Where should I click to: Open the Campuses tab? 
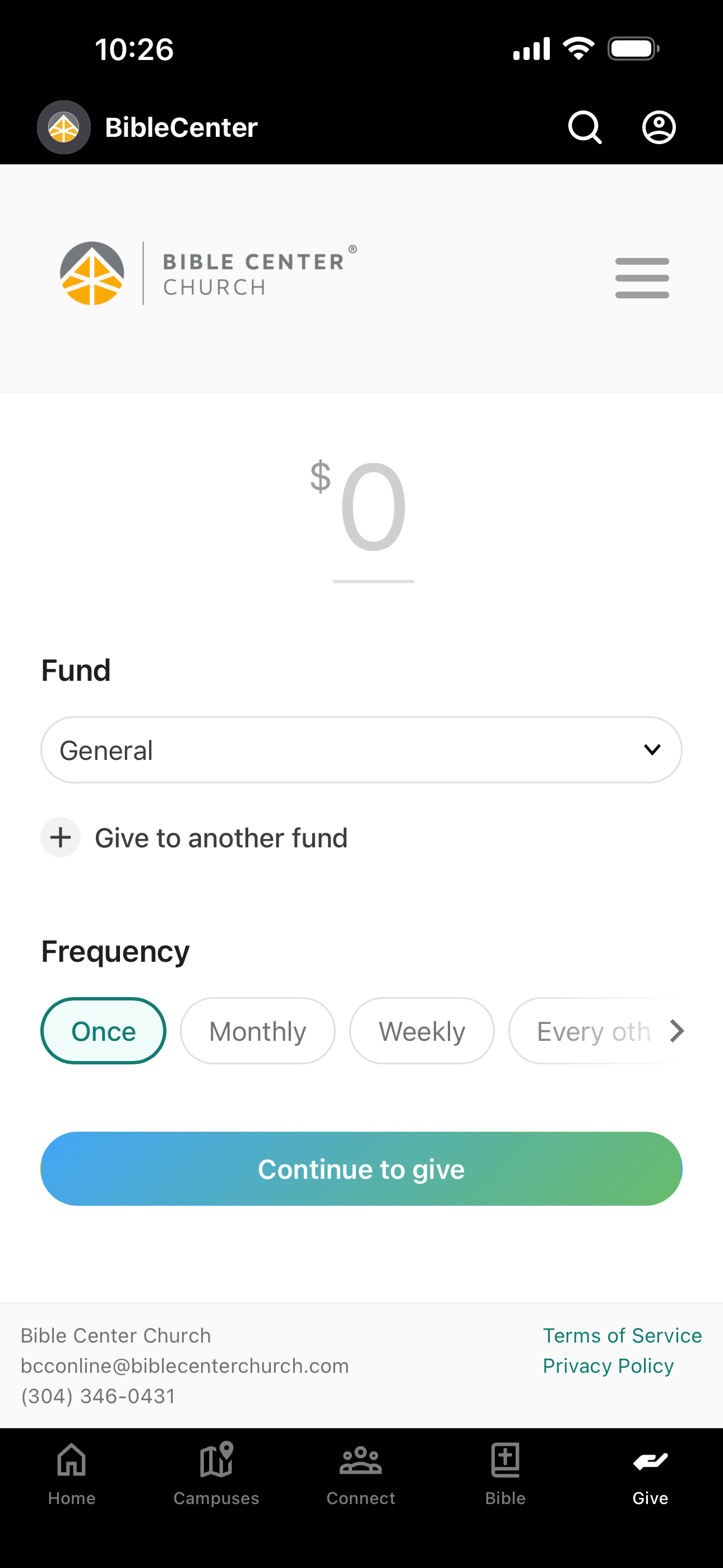[x=216, y=1474]
